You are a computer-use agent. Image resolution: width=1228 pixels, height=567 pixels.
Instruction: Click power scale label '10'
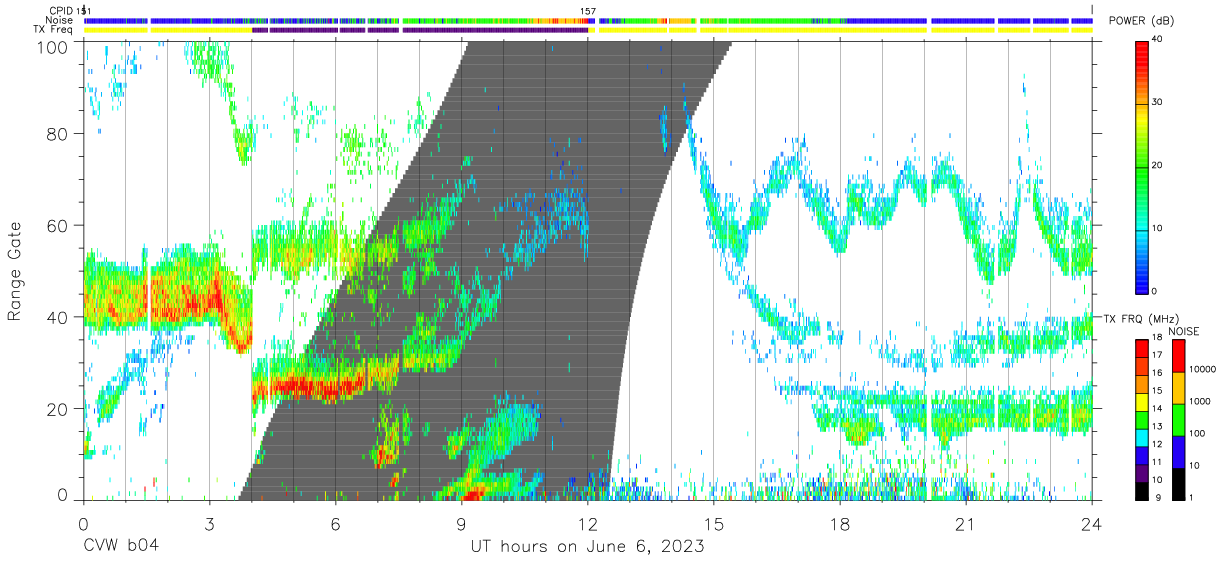click(x=1158, y=228)
